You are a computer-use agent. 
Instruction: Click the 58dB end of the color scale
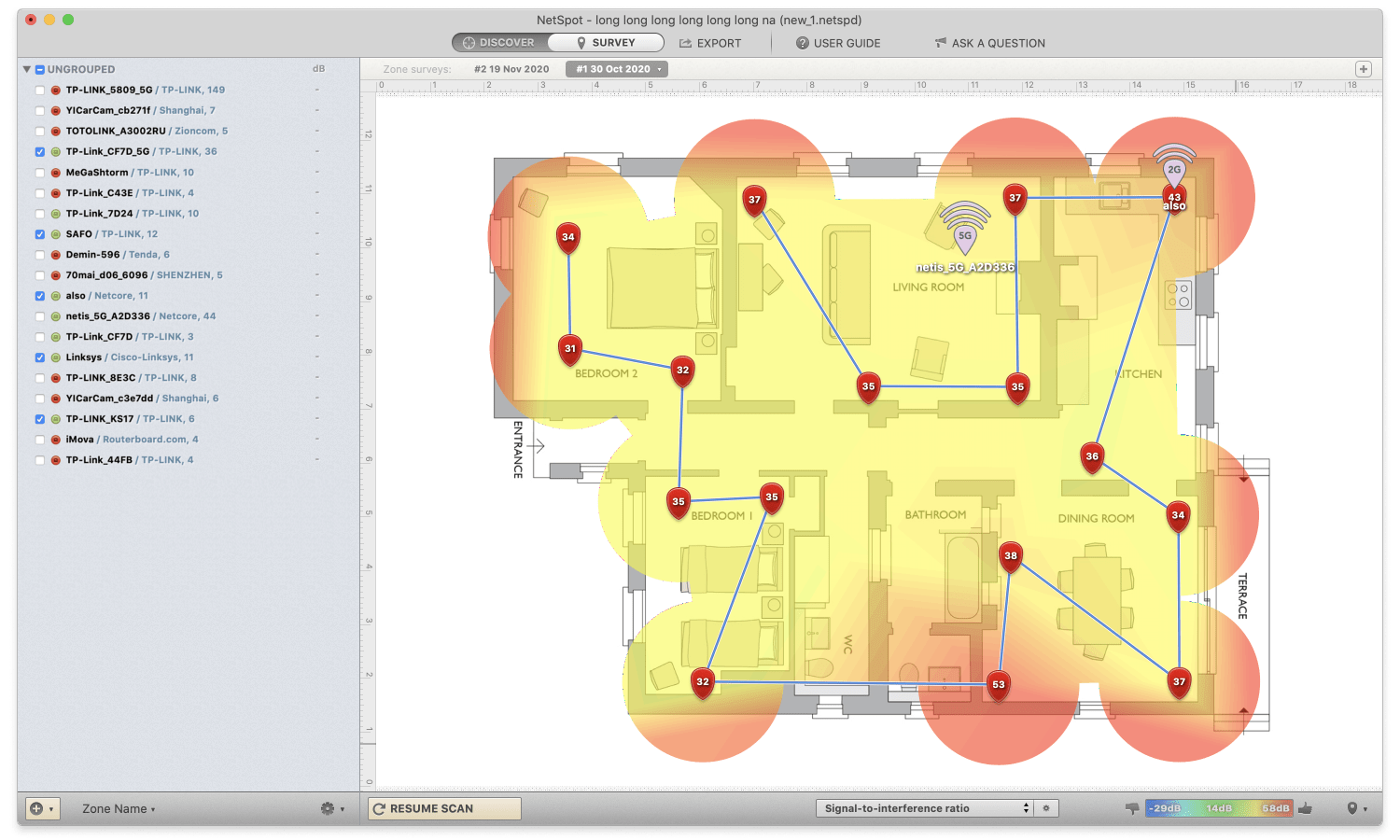pos(1275,808)
